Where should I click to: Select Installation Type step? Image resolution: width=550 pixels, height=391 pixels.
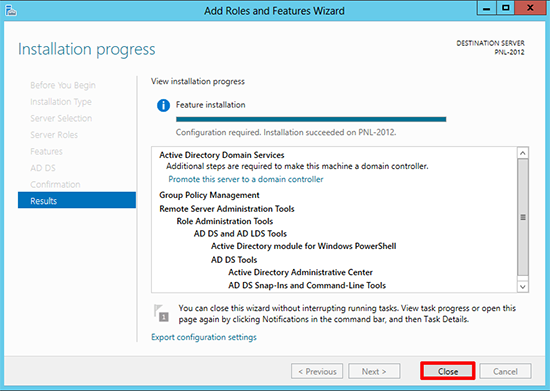point(61,102)
